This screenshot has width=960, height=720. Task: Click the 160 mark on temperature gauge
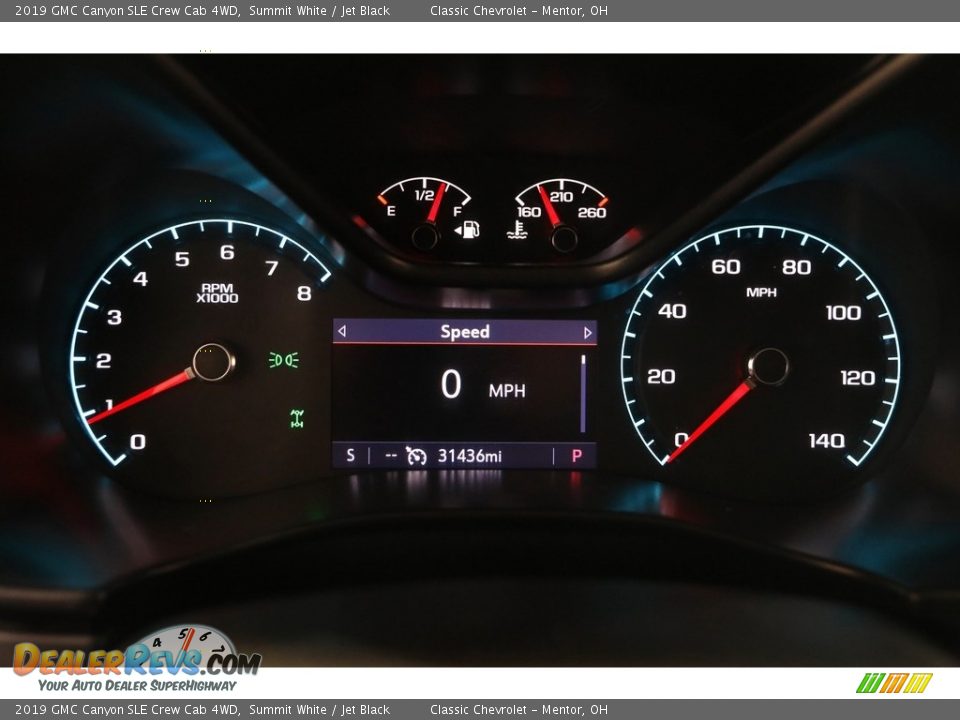(x=528, y=212)
